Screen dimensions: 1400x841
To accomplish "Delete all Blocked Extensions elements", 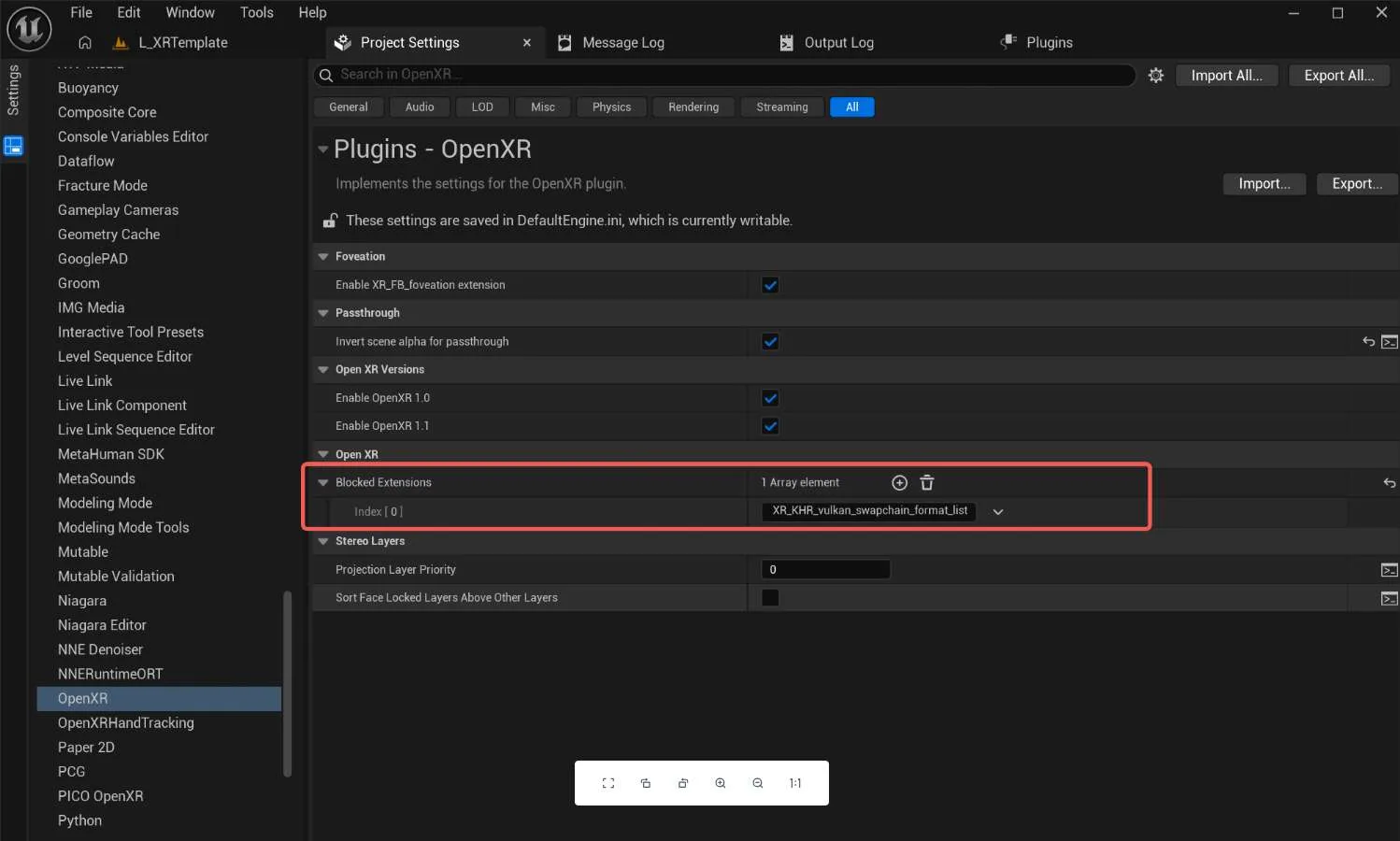I will [x=927, y=482].
